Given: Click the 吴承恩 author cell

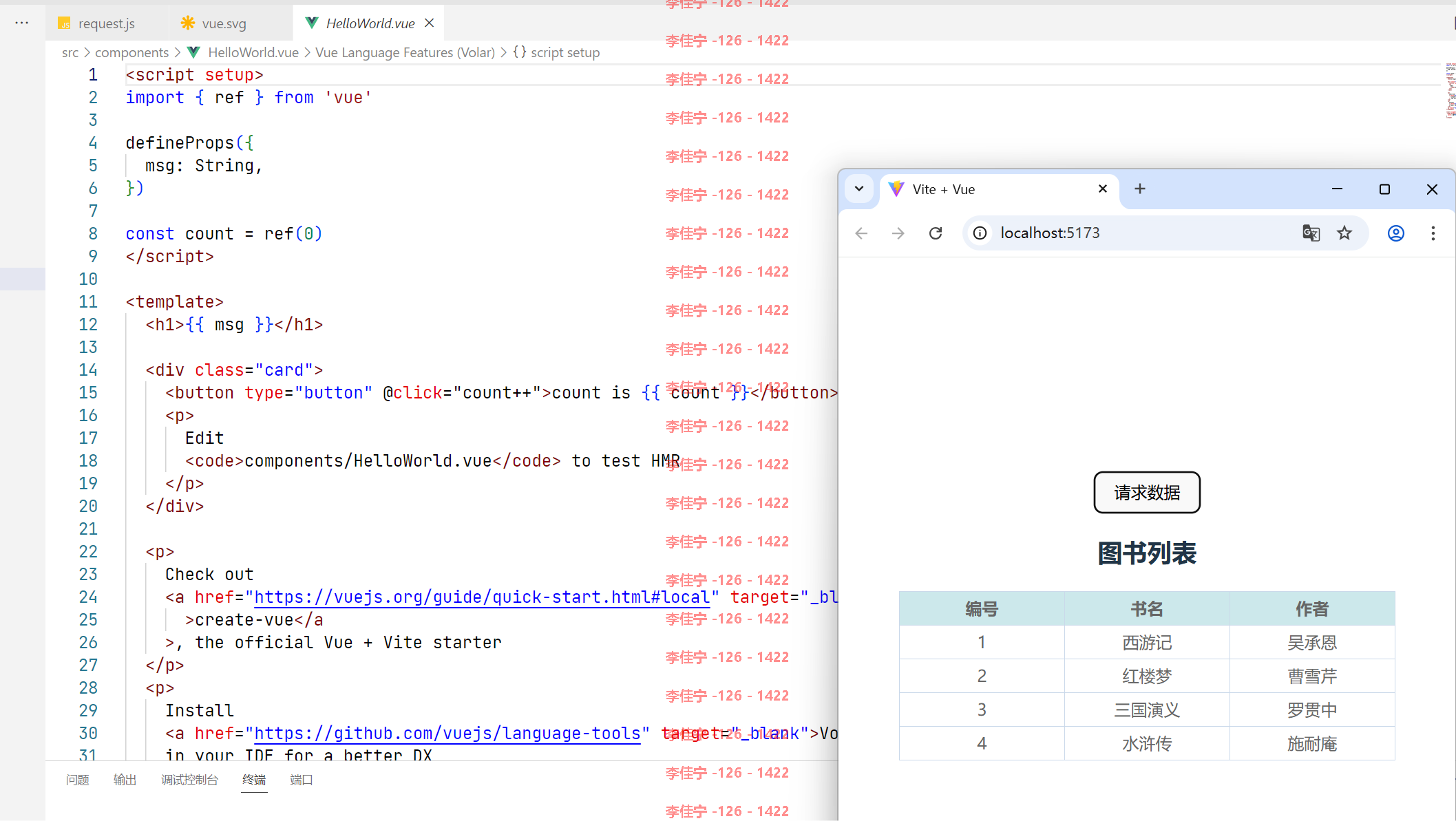Looking at the screenshot, I should tap(1312, 642).
